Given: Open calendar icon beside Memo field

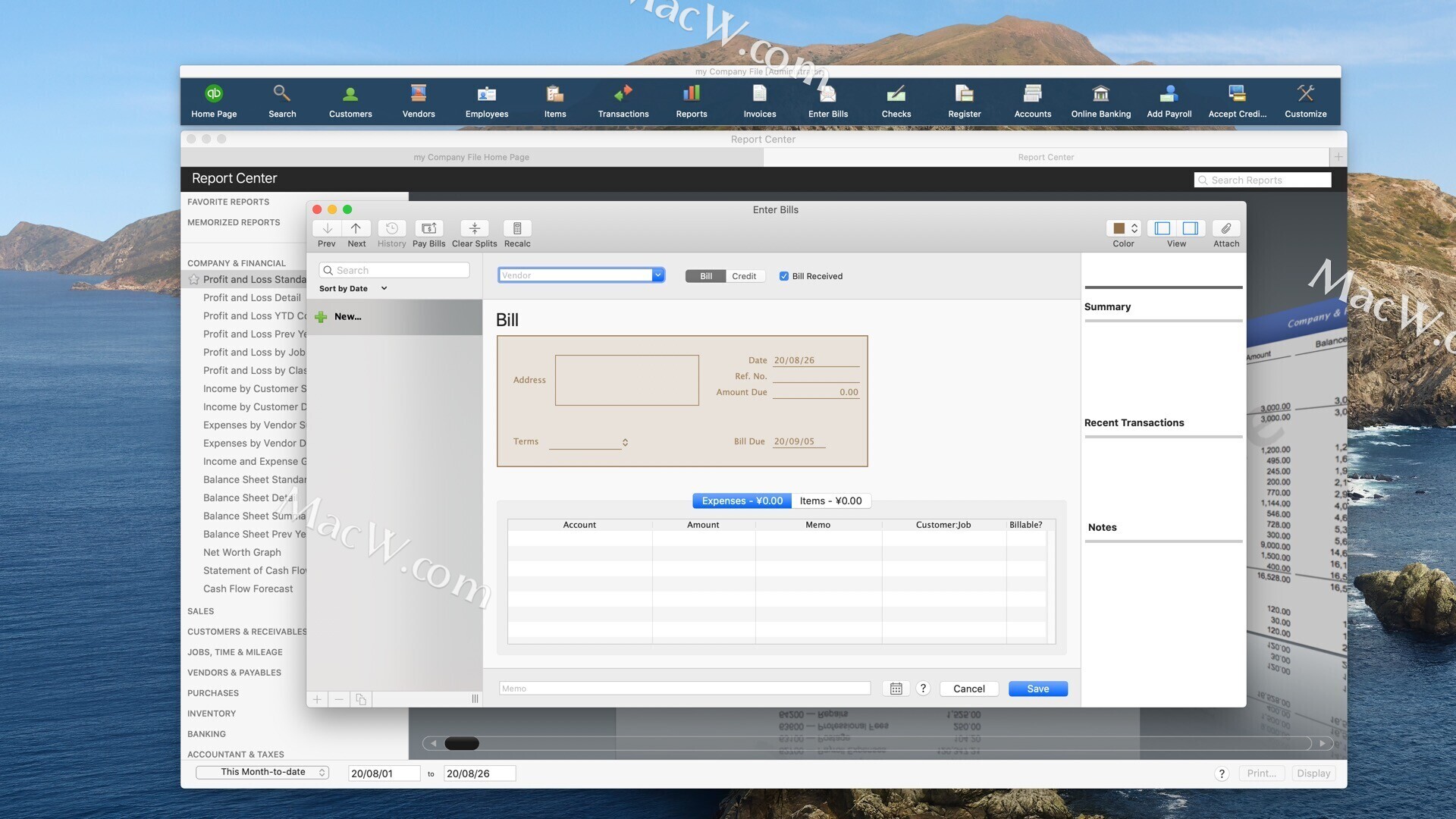Looking at the screenshot, I should point(896,689).
